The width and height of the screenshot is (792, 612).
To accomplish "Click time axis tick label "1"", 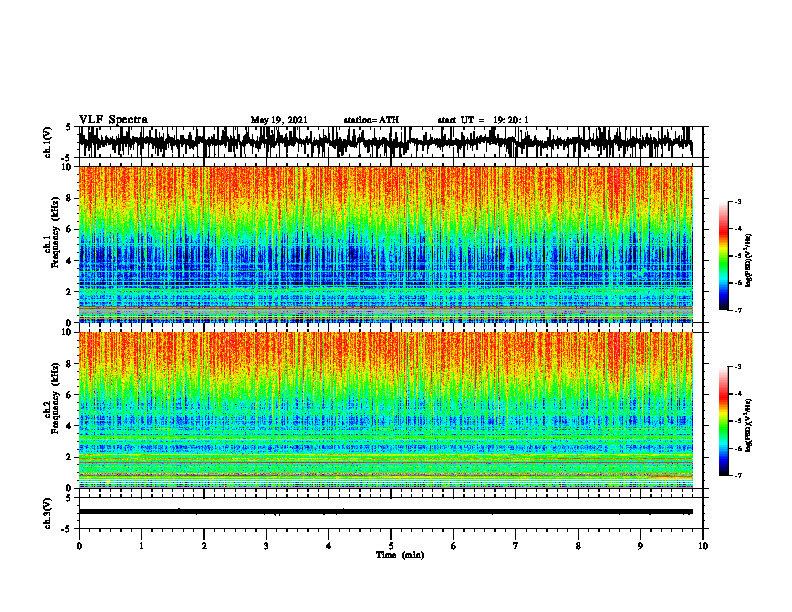I will (x=141, y=546).
